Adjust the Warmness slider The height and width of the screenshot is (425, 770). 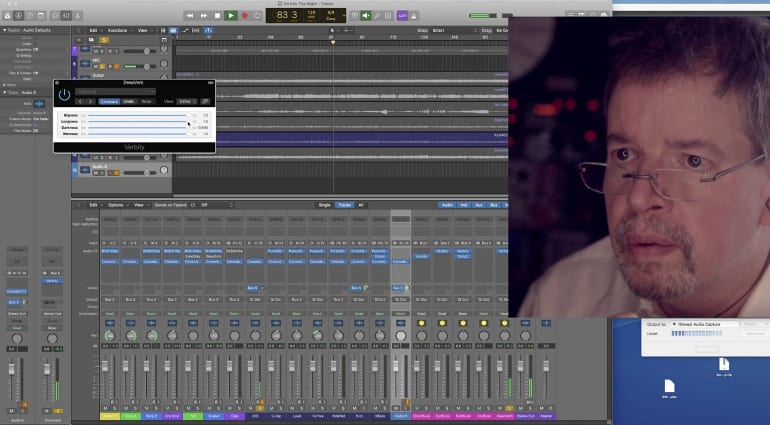point(138,134)
